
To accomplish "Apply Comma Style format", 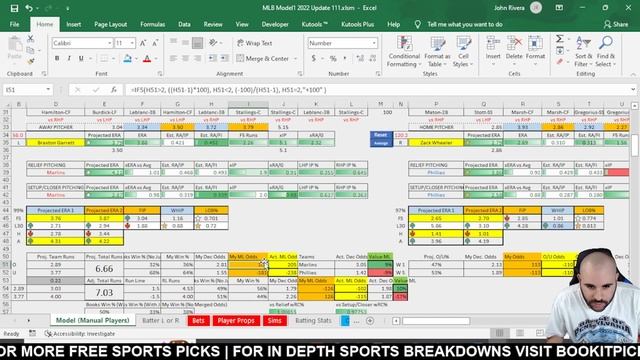I will [x=345, y=59].
